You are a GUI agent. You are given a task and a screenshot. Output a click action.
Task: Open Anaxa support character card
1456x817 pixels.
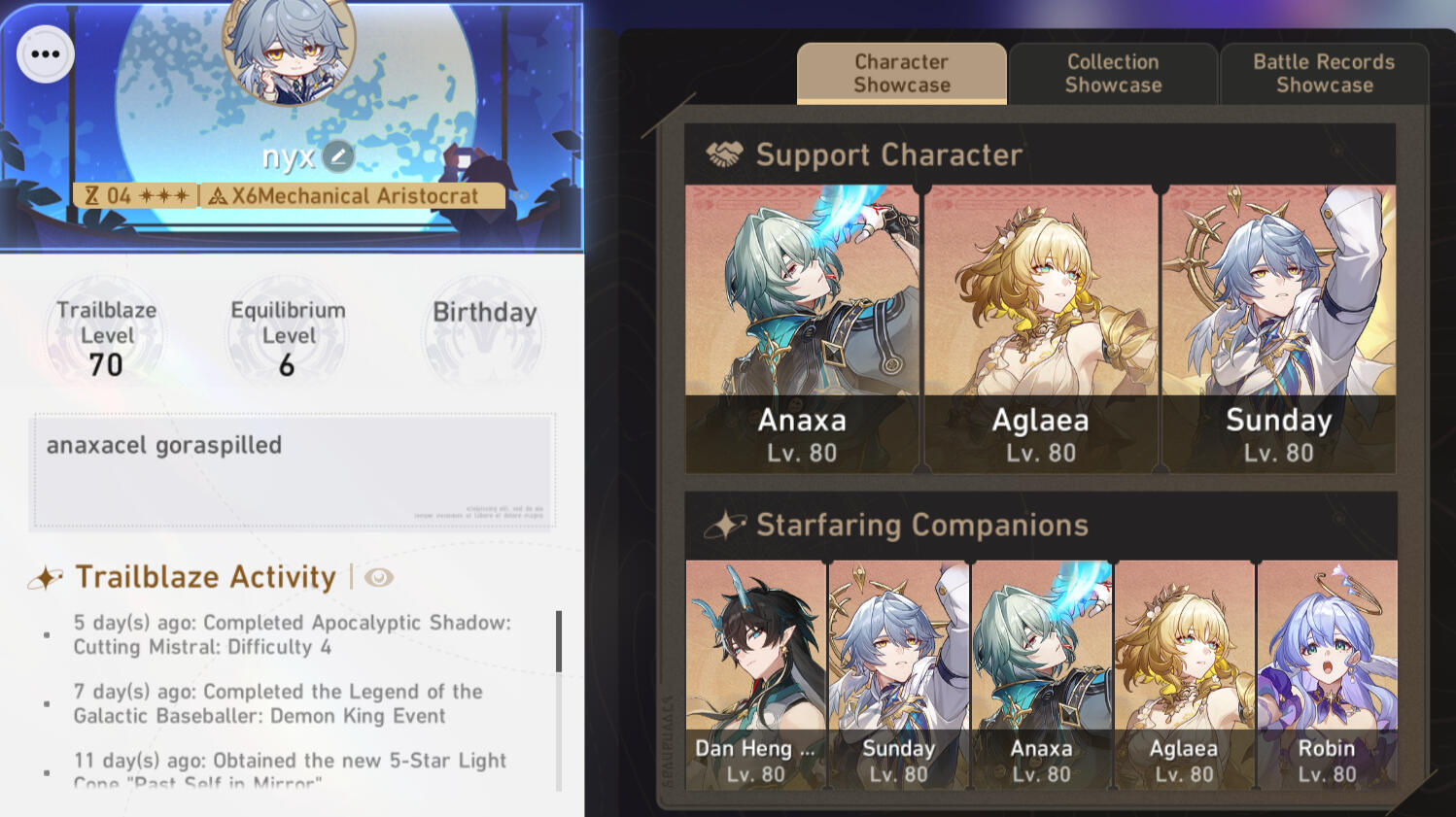(802, 329)
